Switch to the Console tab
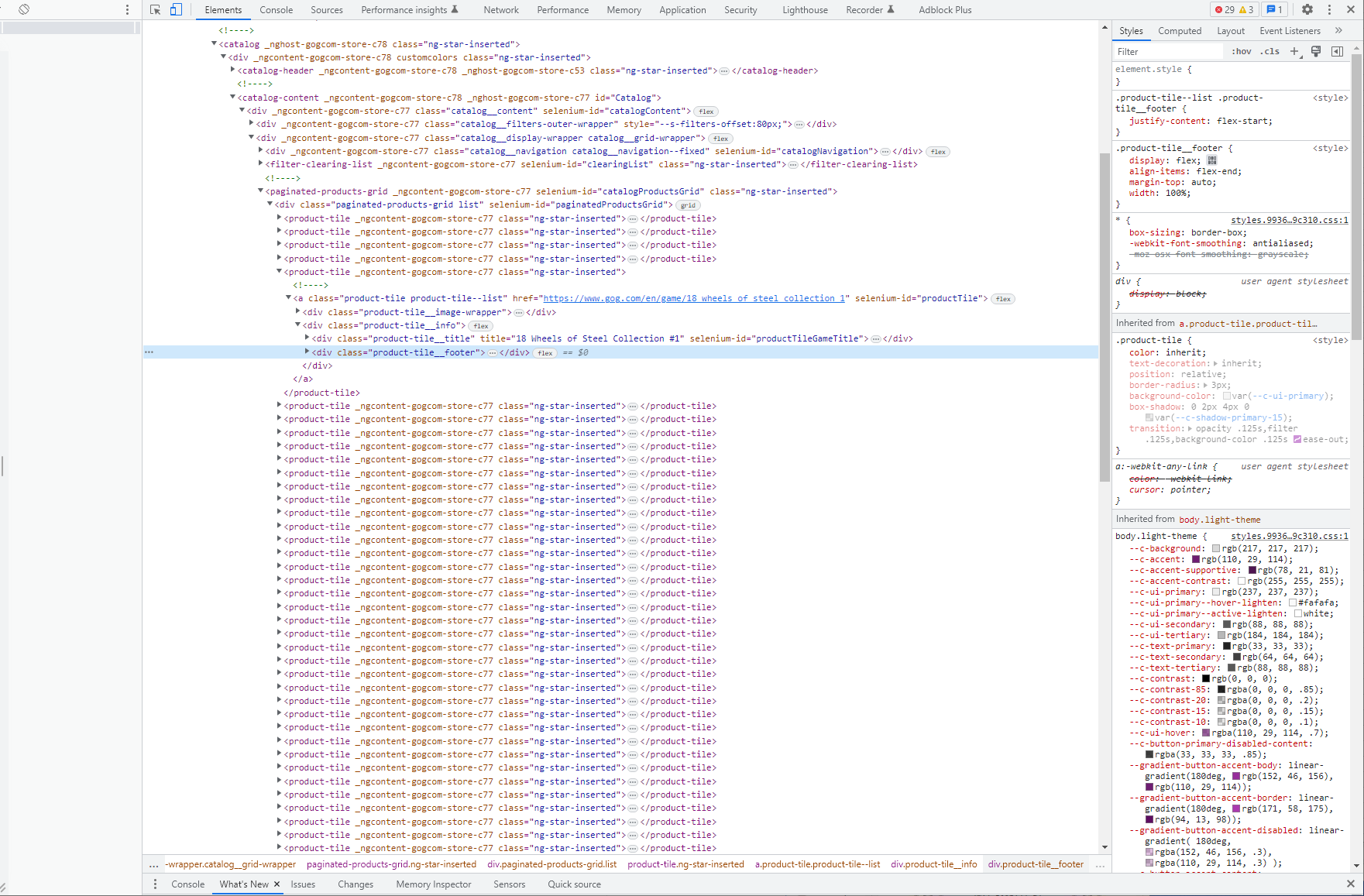This screenshot has height=896, width=1364. 276,10
